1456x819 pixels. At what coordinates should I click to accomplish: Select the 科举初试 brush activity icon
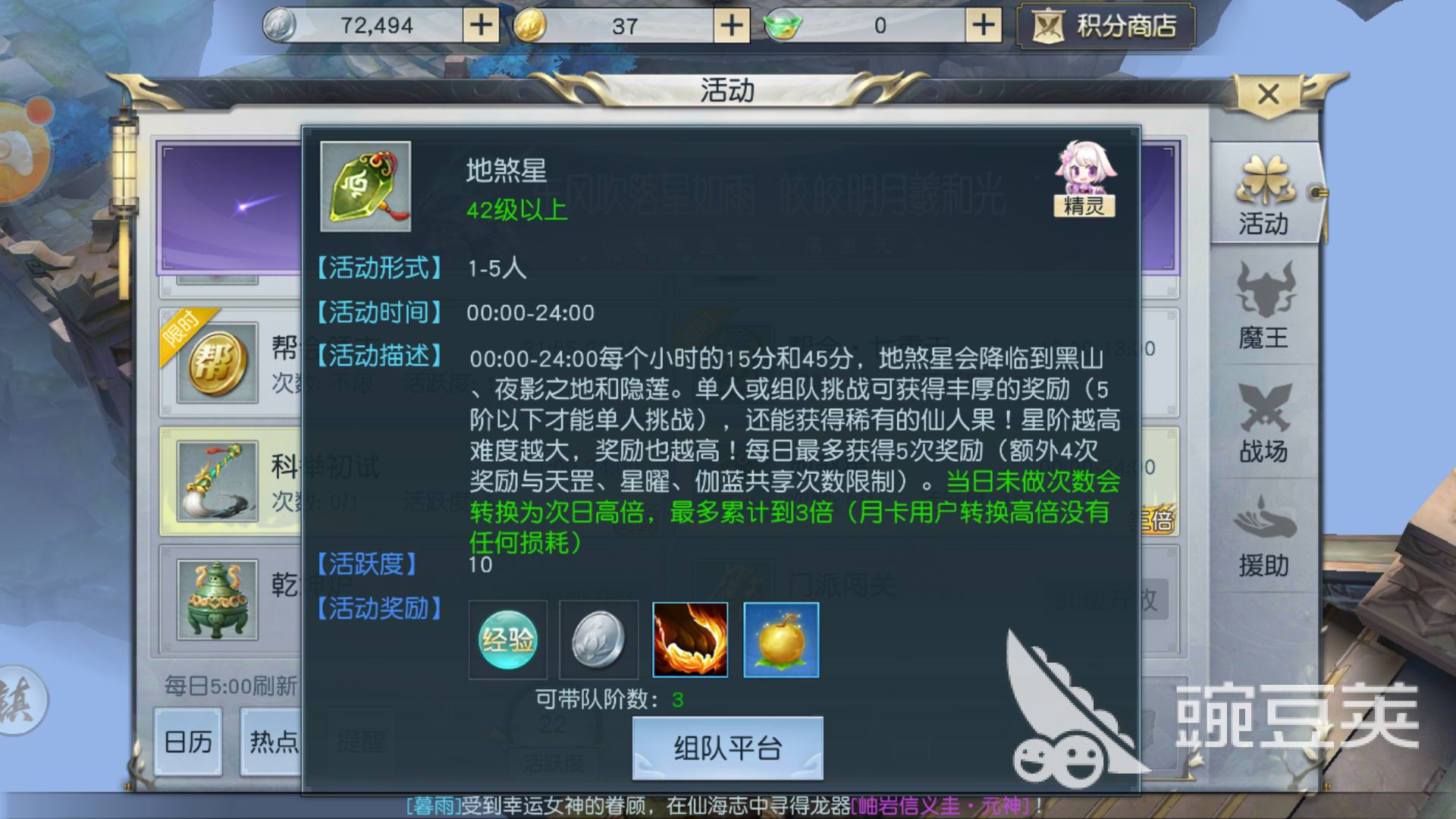pos(218,482)
